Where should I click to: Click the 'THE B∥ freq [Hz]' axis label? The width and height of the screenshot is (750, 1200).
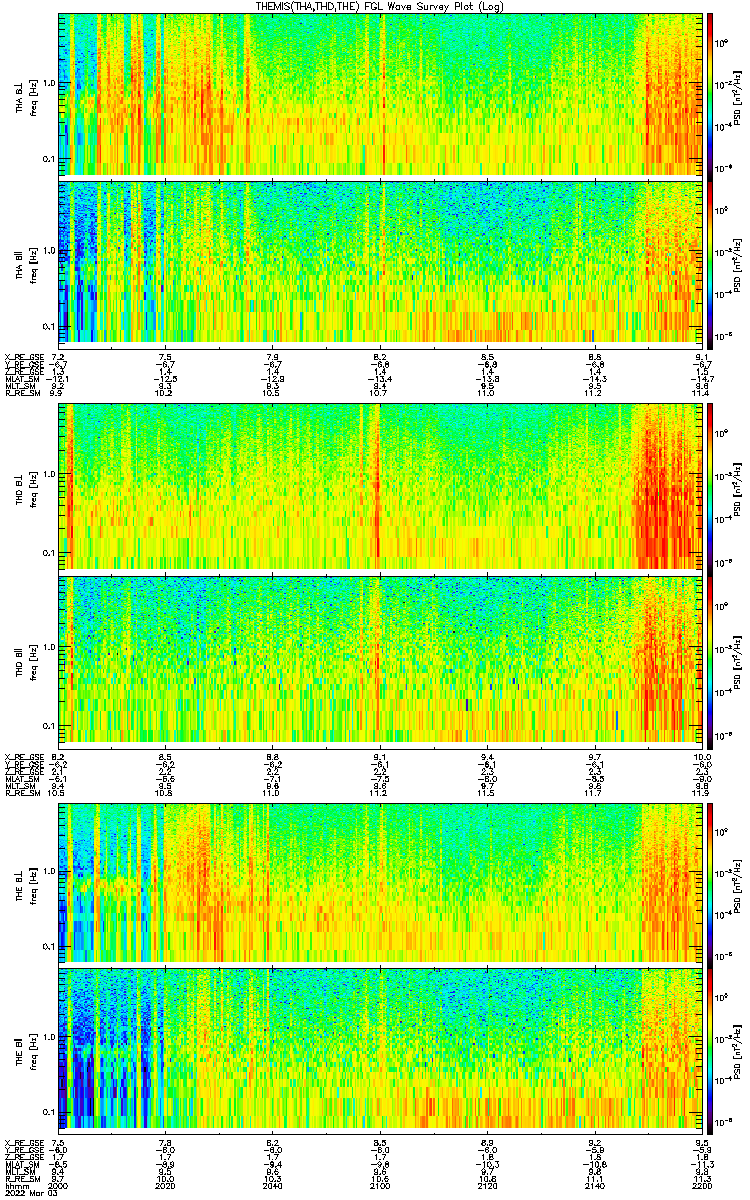click(x=25, y=1049)
